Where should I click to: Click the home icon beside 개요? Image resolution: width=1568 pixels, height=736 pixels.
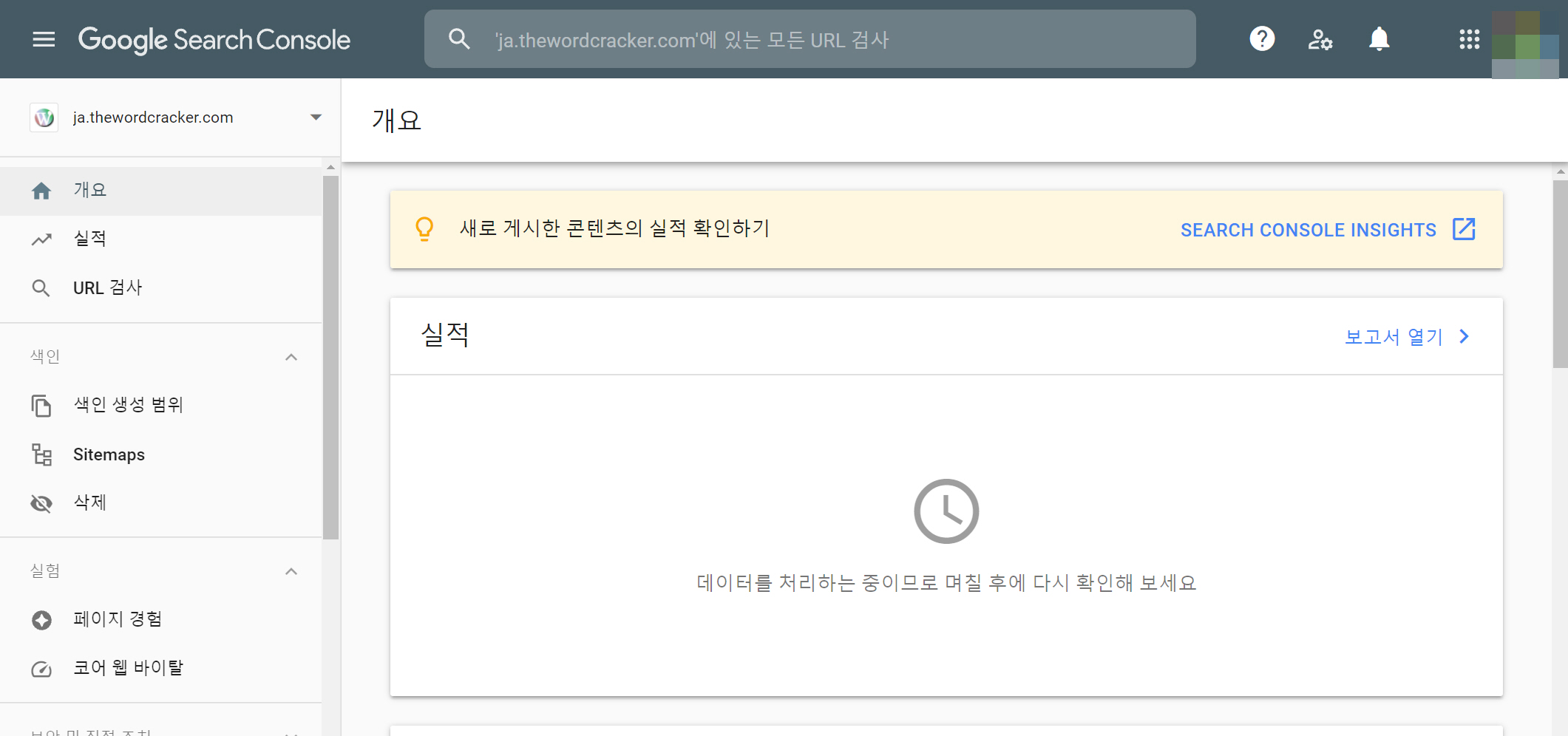pos(41,191)
